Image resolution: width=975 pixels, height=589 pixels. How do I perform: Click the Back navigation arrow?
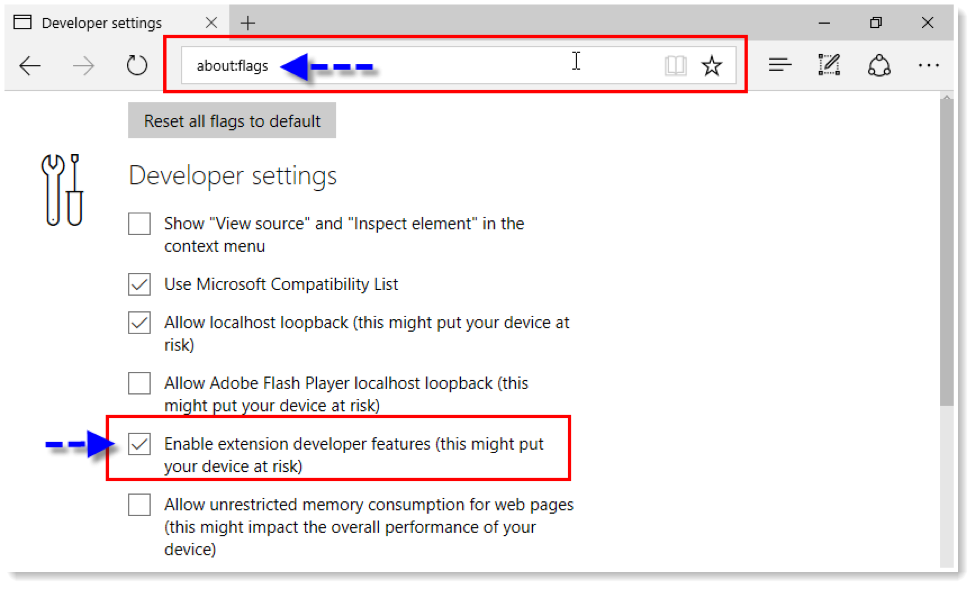(30, 66)
